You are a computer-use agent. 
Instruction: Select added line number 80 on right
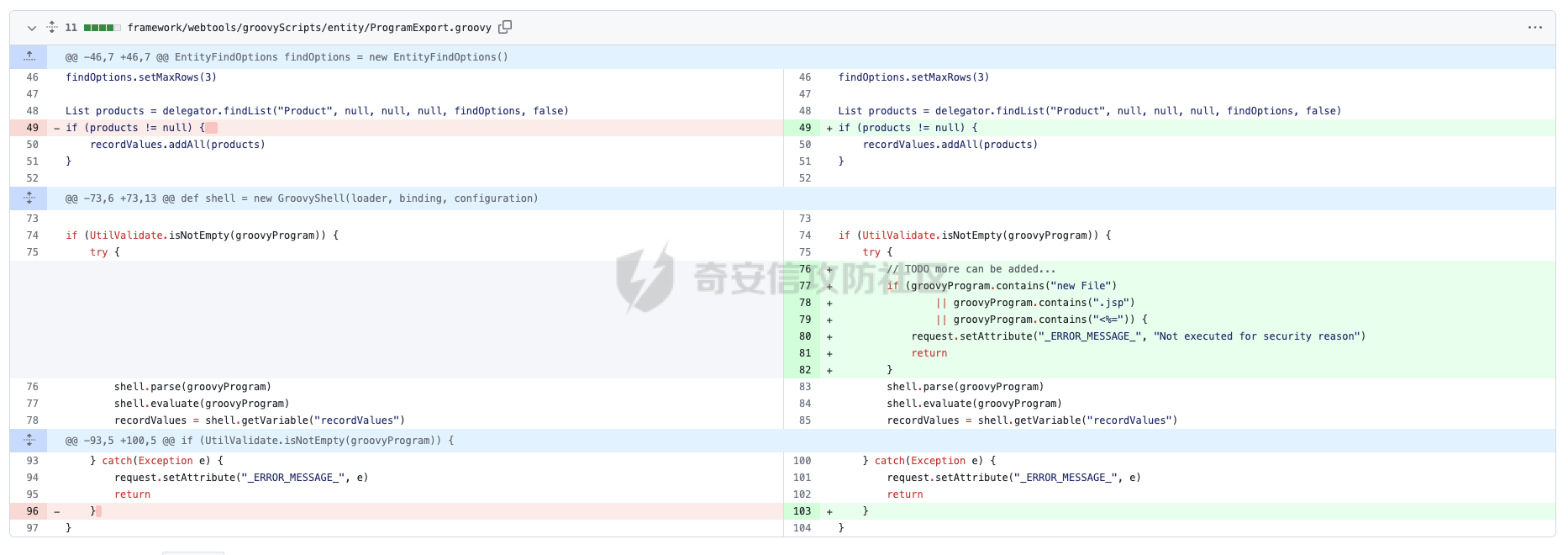tap(804, 336)
